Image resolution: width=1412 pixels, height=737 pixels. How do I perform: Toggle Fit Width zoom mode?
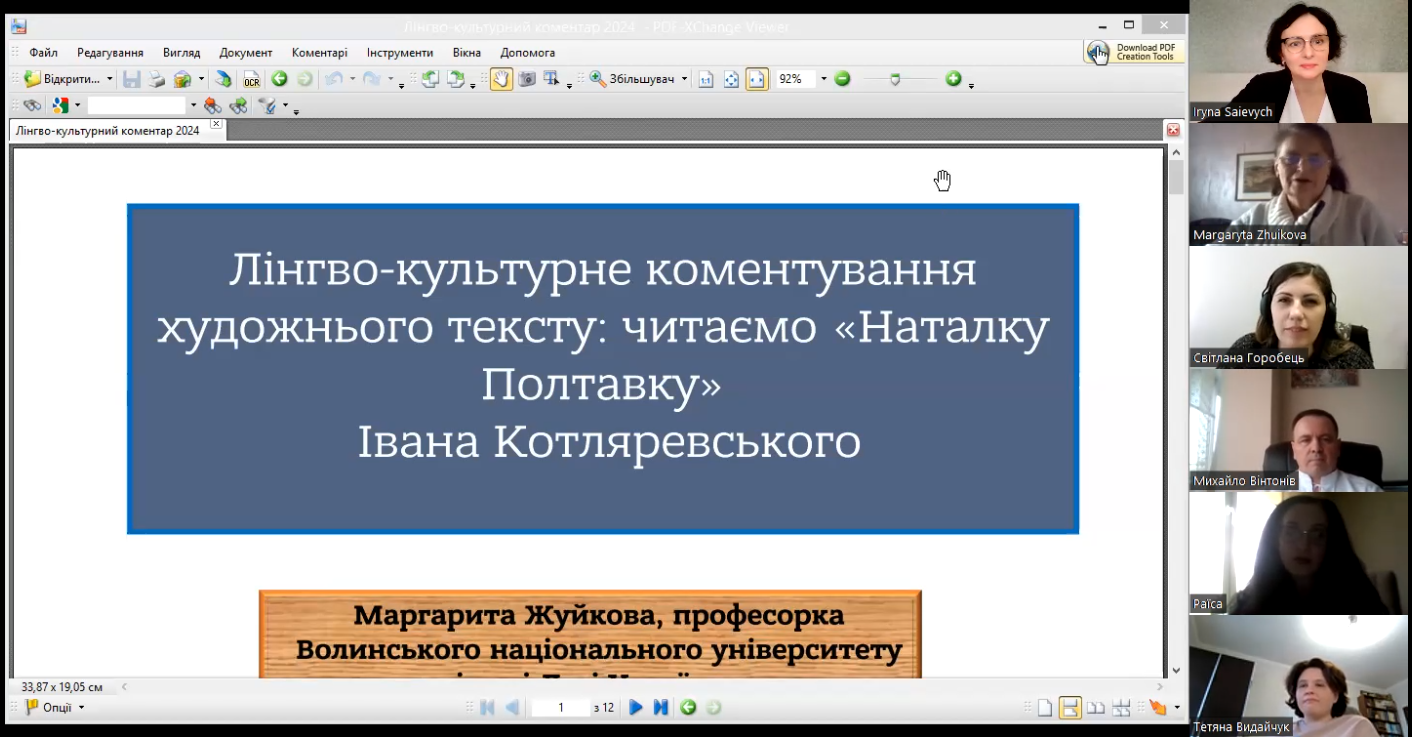tap(757, 79)
